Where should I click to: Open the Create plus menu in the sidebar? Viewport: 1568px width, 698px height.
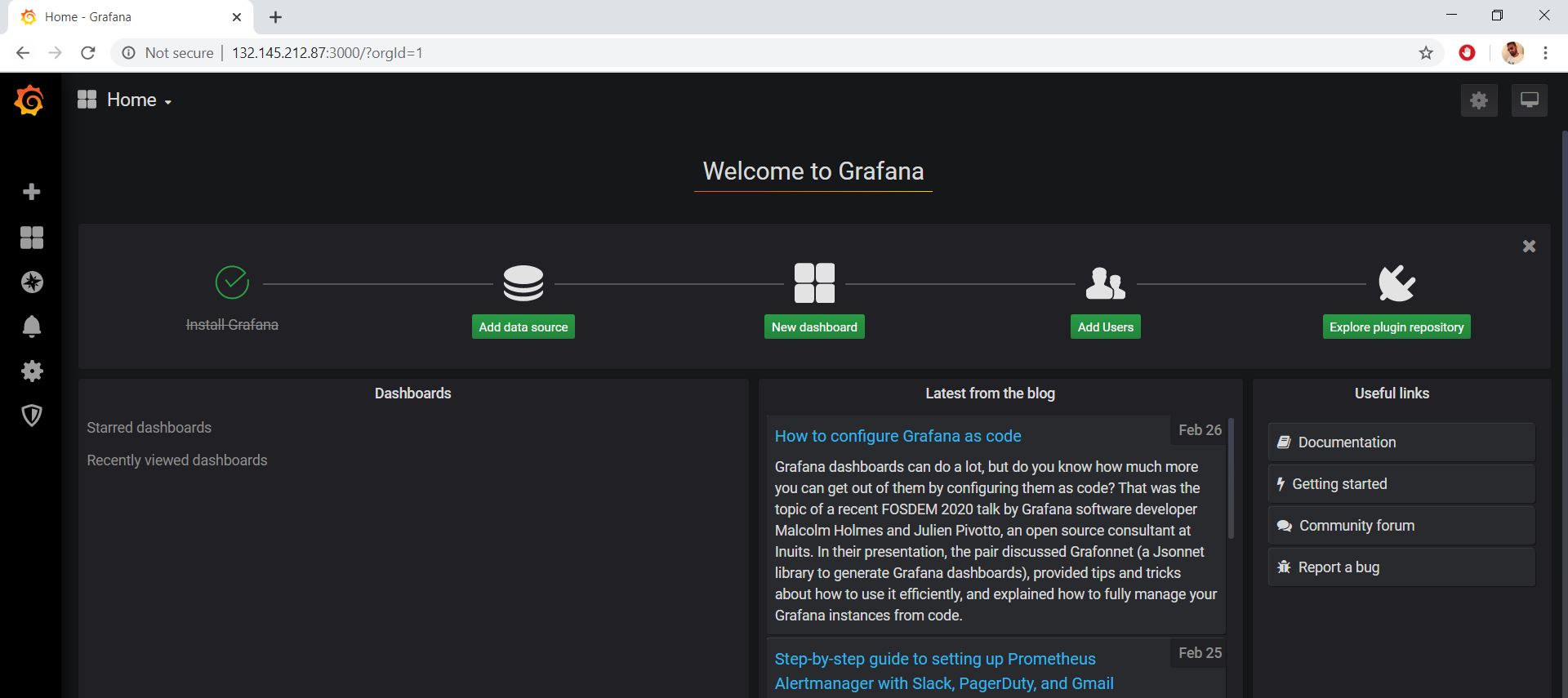32,192
